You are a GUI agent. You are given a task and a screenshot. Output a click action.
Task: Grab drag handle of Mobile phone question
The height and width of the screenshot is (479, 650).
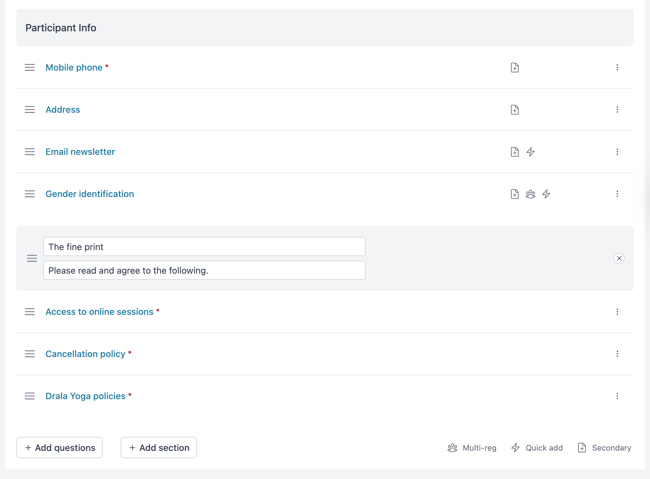pyautogui.click(x=30, y=68)
